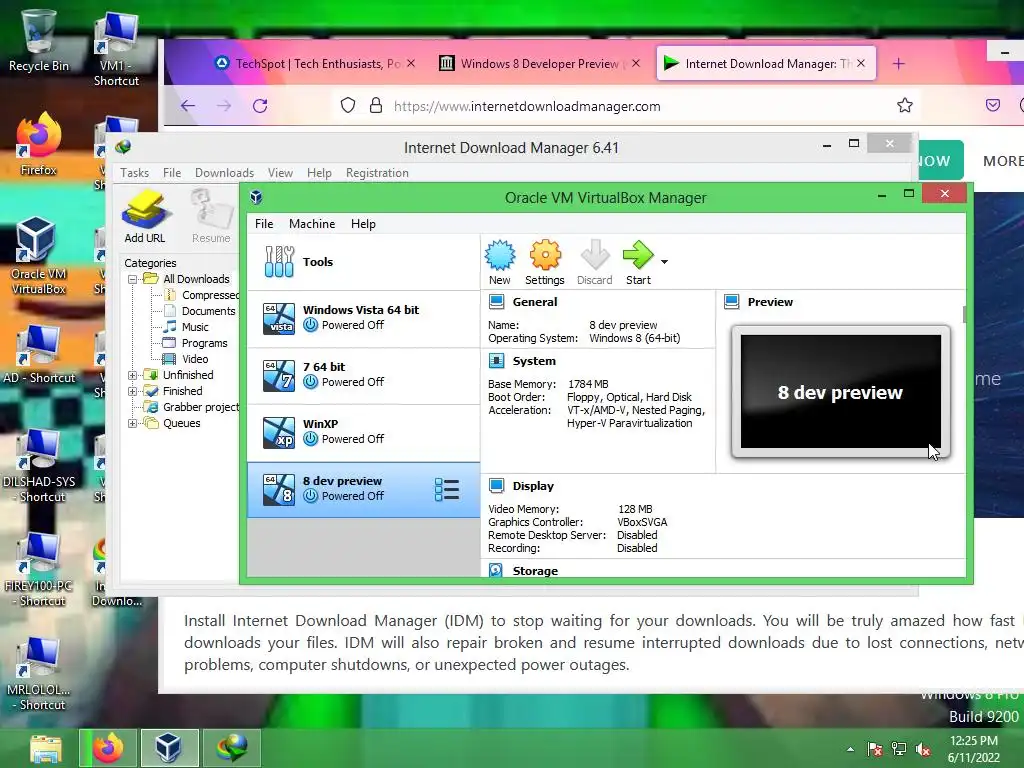
Task: Click System section header in details
Action: [534, 361]
